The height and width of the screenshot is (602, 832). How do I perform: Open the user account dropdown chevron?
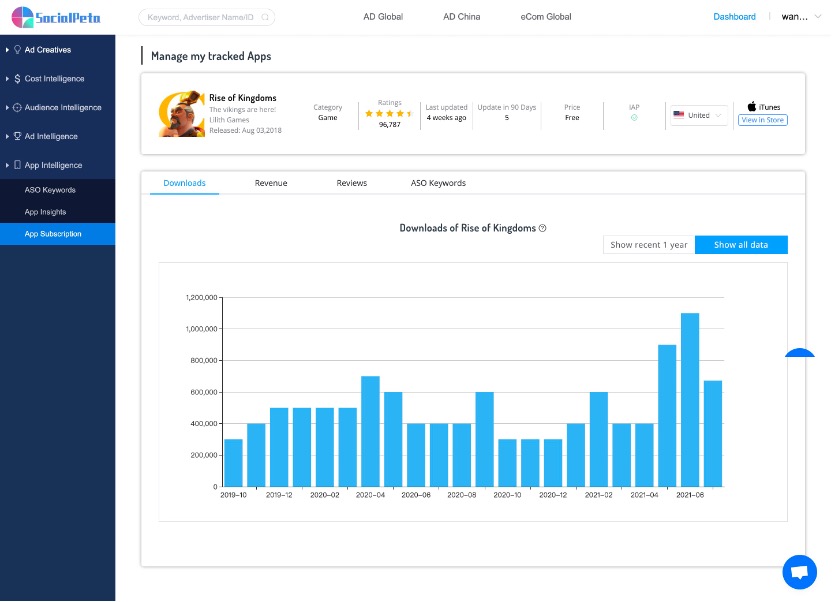(x=818, y=17)
